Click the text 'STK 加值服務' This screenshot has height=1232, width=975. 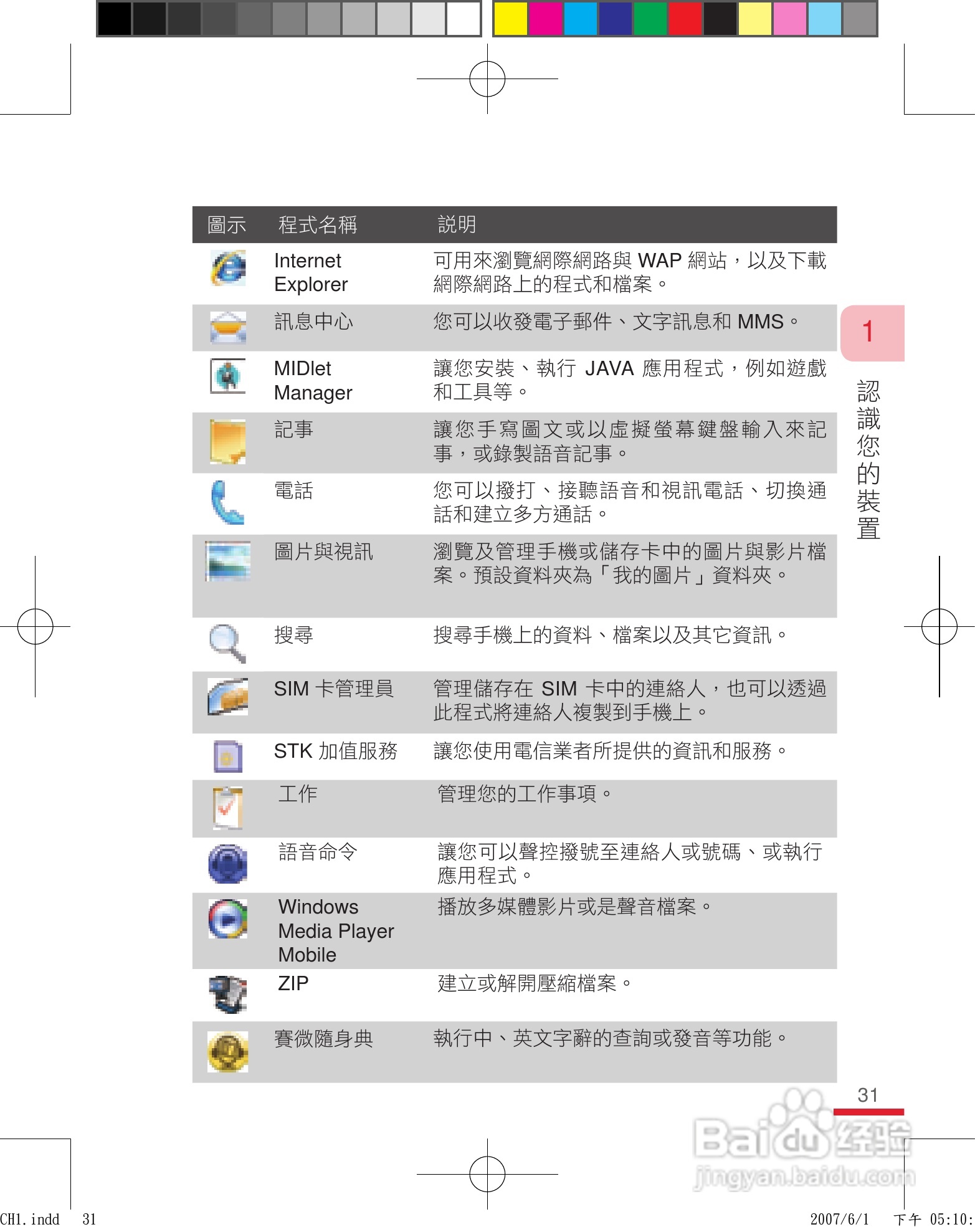[336, 751]
